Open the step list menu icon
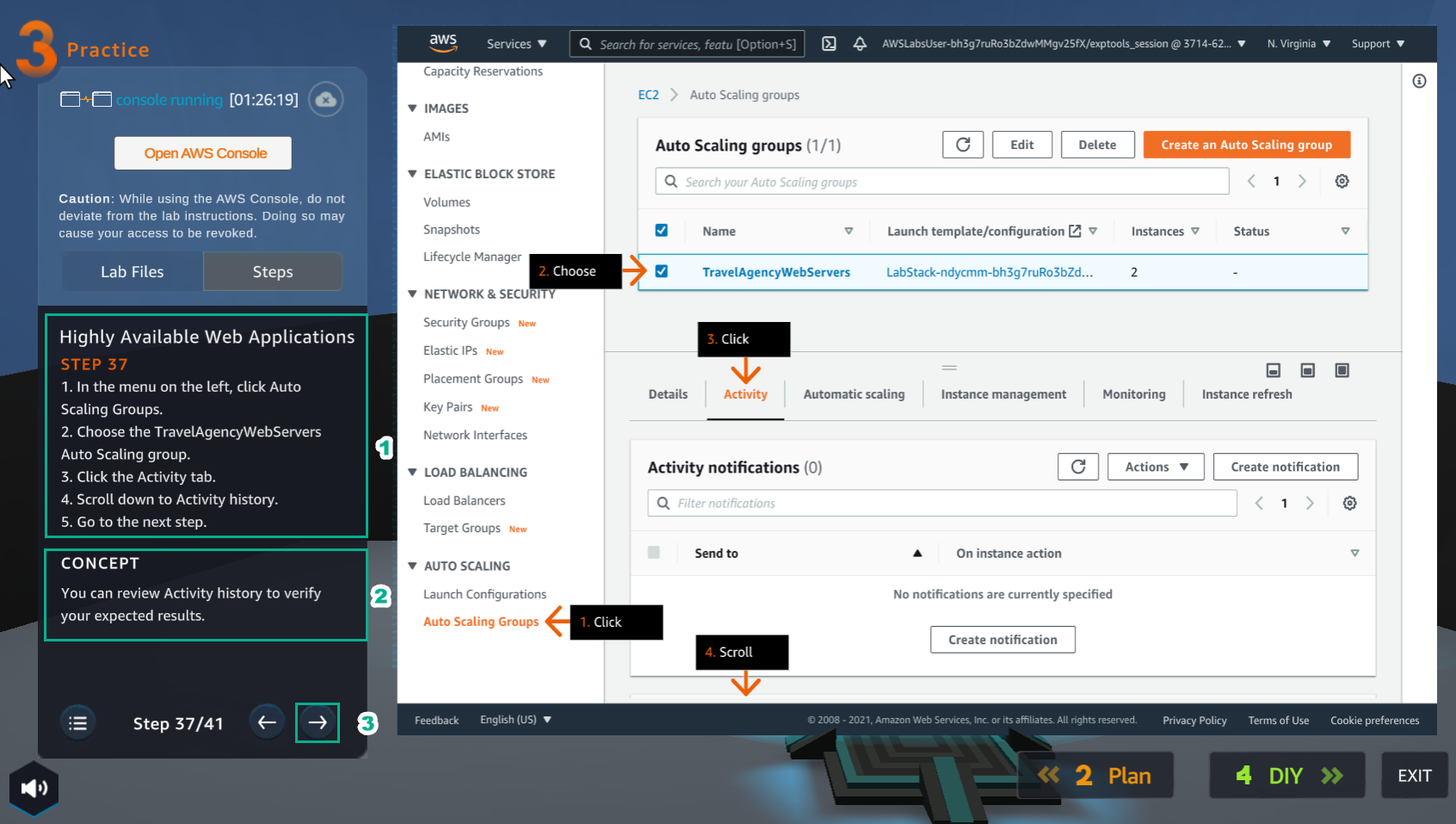Viewport: 1456px width, 824px height. click(x=77, y=723)
